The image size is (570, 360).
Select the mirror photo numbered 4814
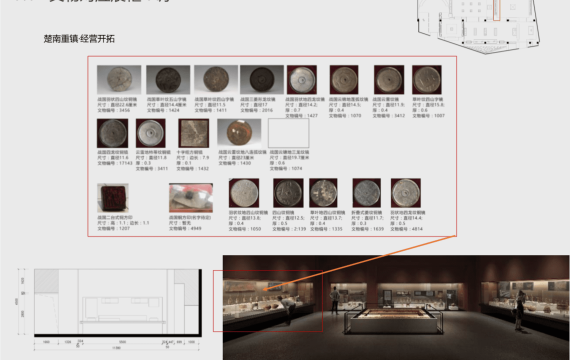406,193
